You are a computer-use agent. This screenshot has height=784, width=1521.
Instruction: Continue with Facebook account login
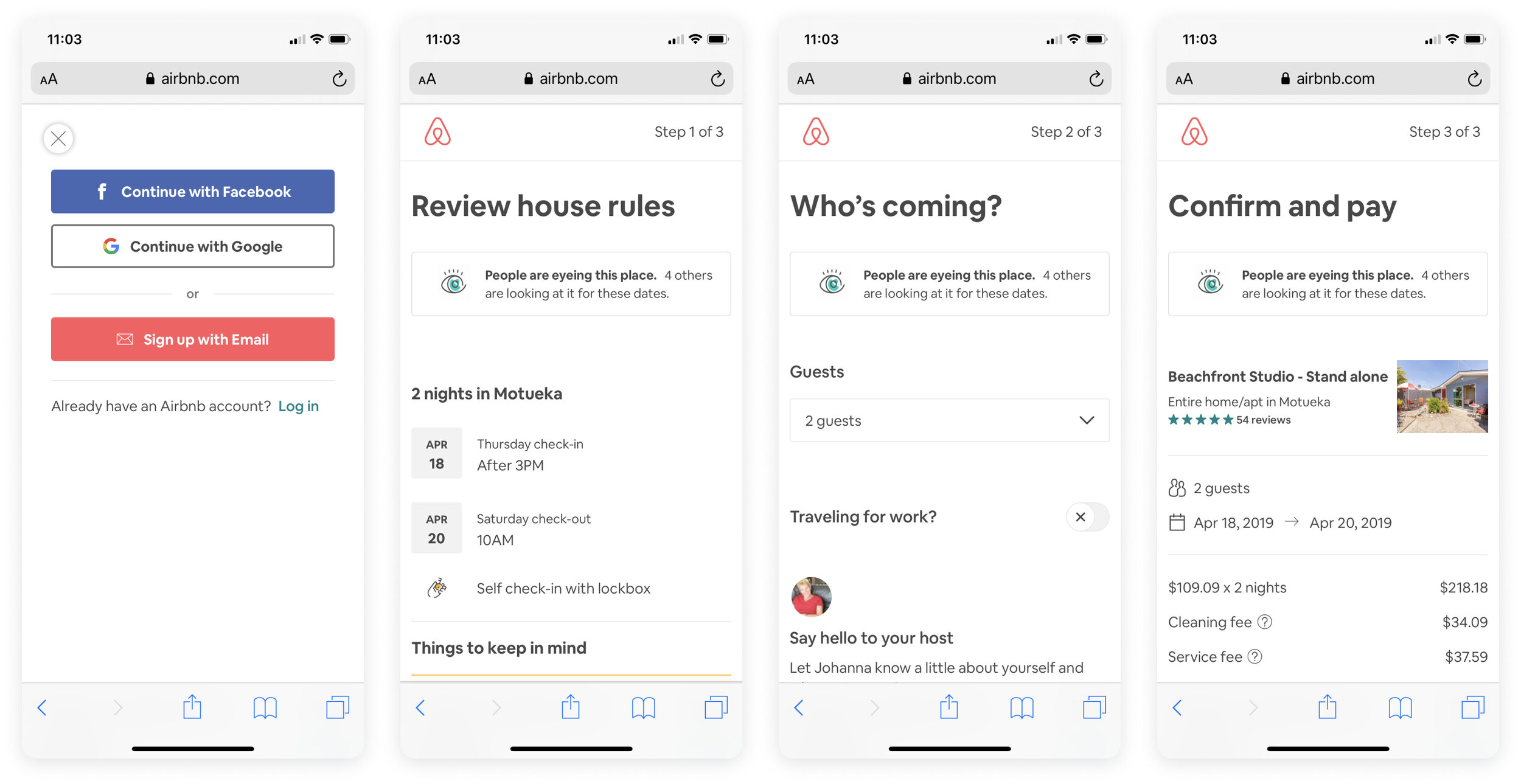pos(192,192)
